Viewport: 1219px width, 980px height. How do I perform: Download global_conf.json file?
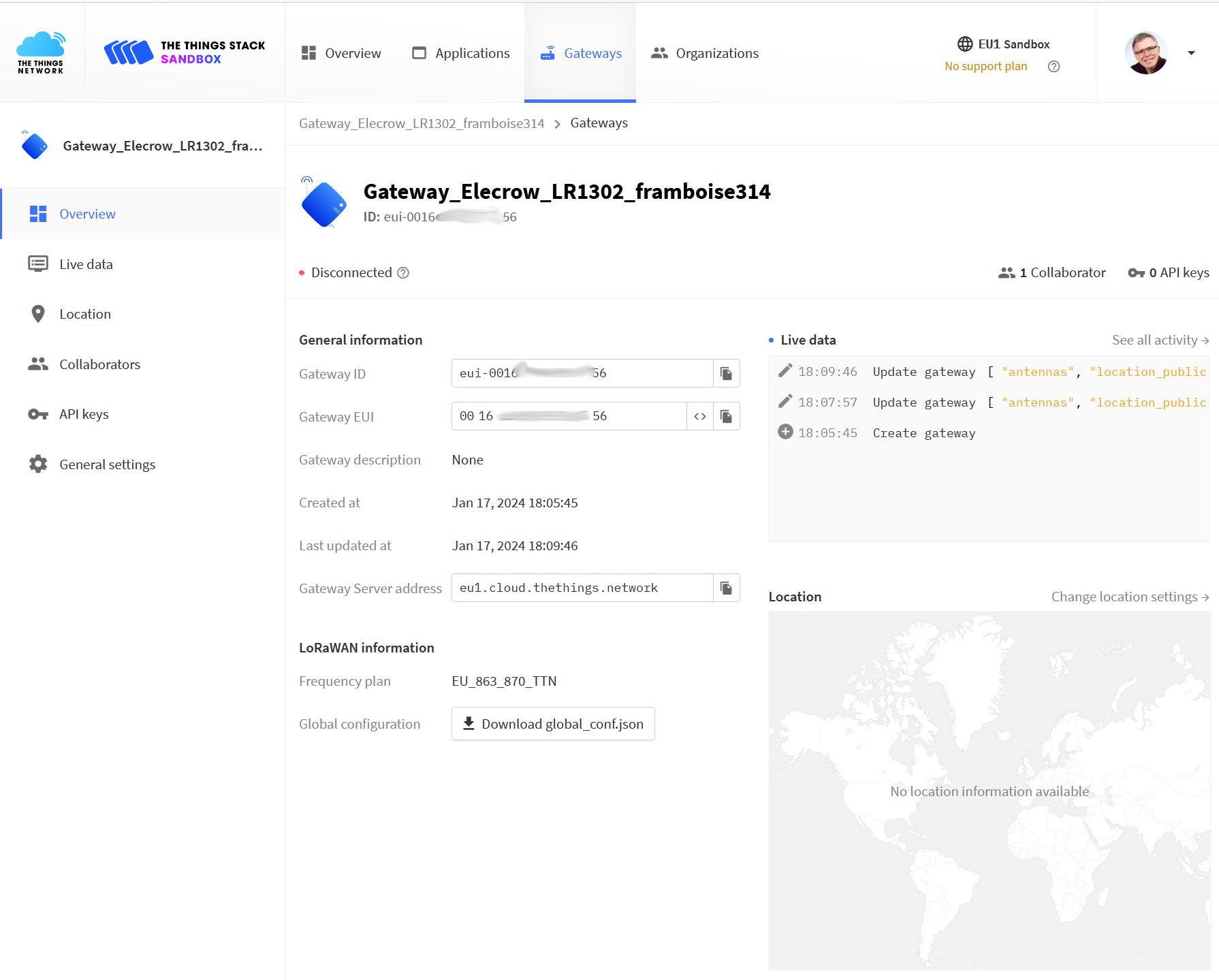(x=553, y=724)
